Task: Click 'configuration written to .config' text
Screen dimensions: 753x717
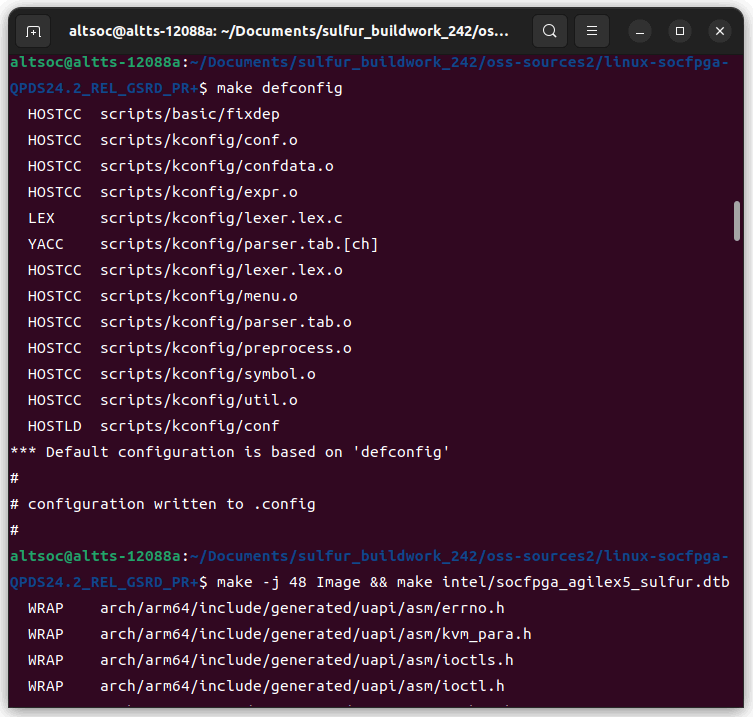Action: click(171, 504)
